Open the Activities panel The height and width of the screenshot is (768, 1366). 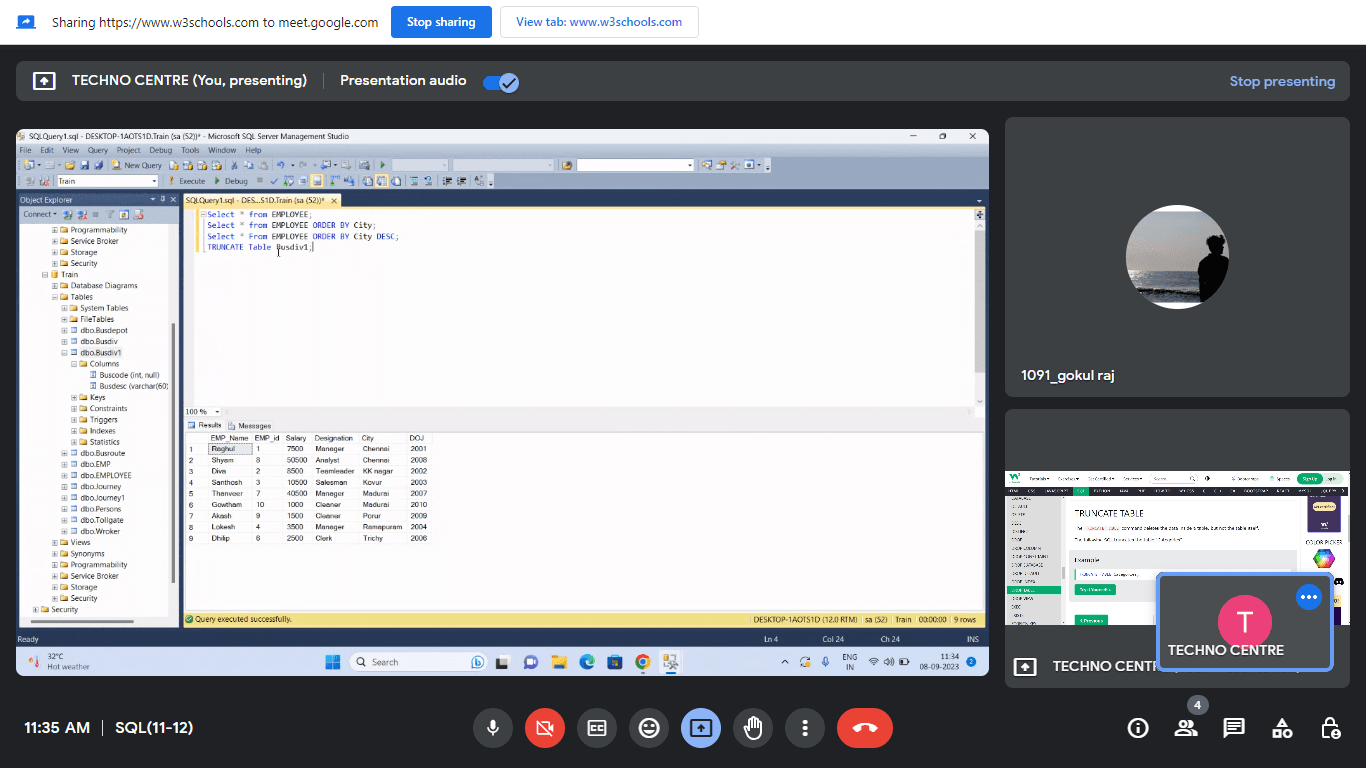1282,728
